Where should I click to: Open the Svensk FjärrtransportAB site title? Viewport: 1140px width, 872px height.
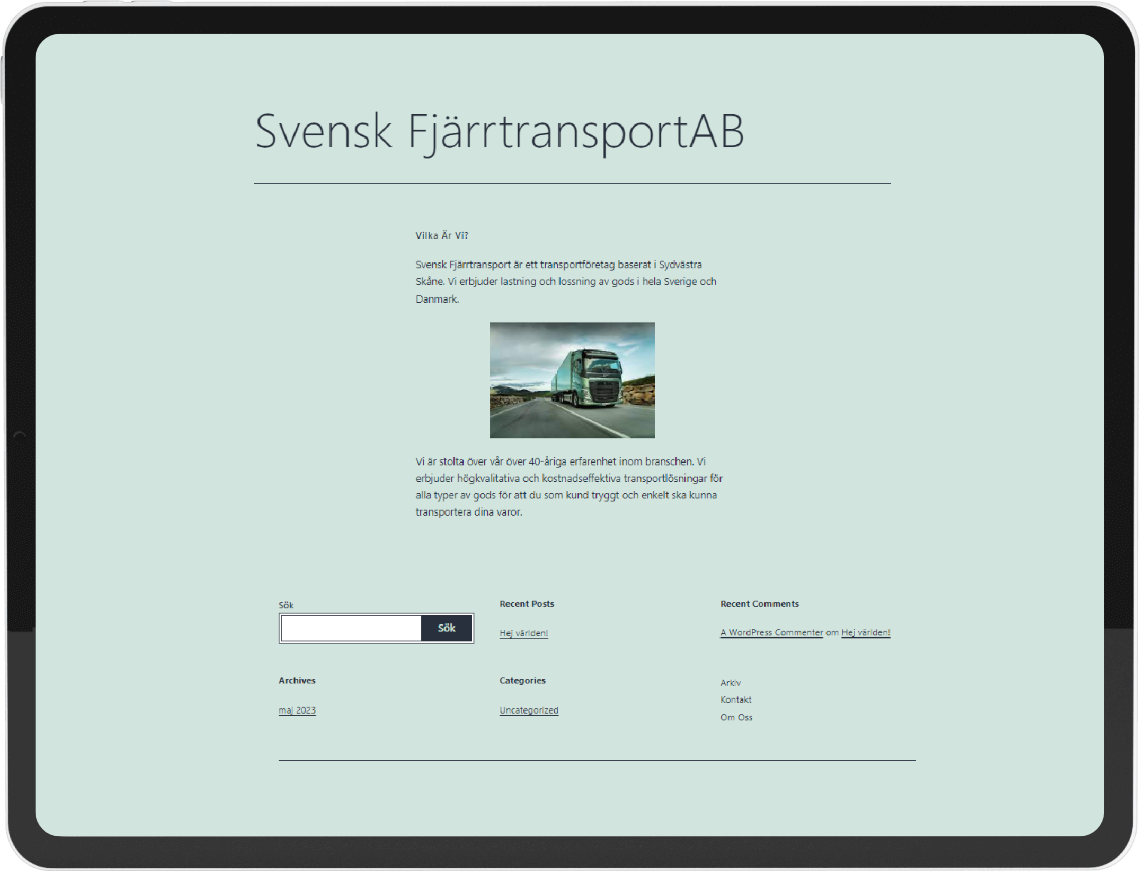(499, 132)
